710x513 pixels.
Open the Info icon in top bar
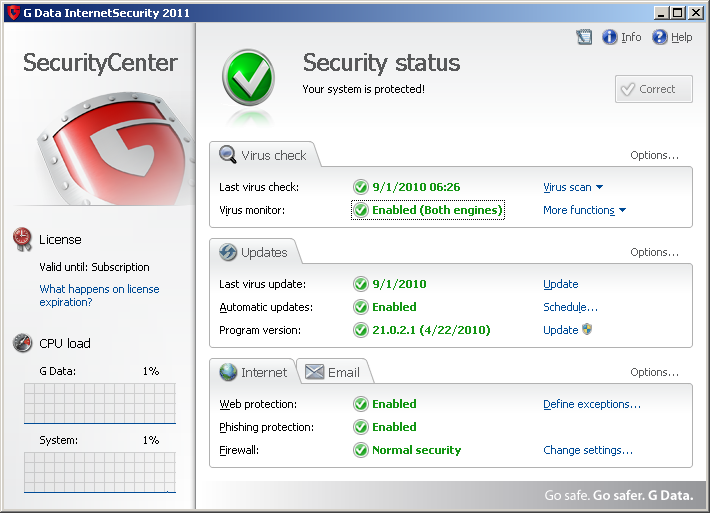coord(610,37)
